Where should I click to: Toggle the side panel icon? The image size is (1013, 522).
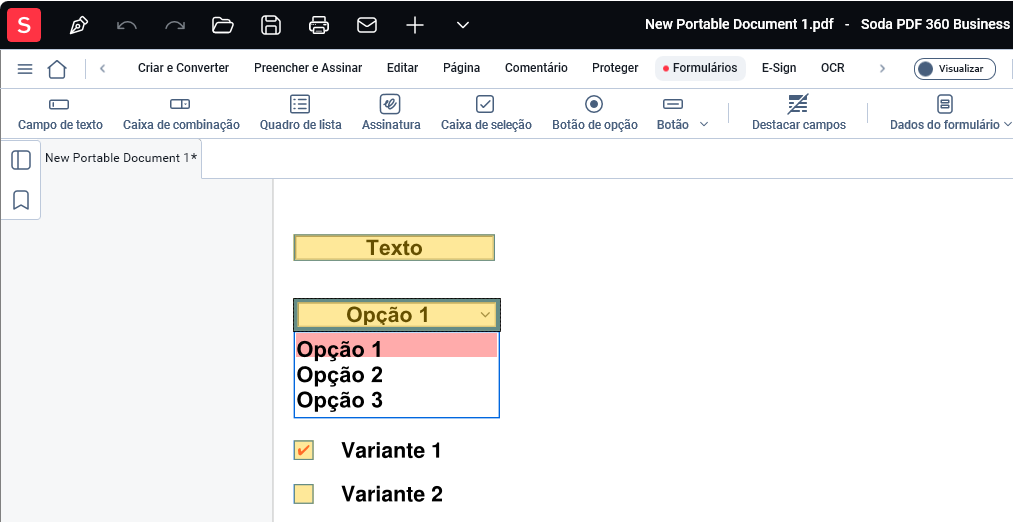[x=21, y=160]
